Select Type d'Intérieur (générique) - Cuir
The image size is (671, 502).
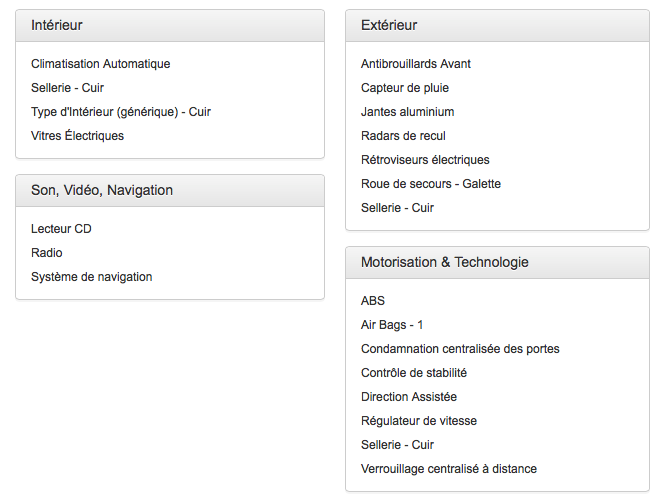pos(121,112)
